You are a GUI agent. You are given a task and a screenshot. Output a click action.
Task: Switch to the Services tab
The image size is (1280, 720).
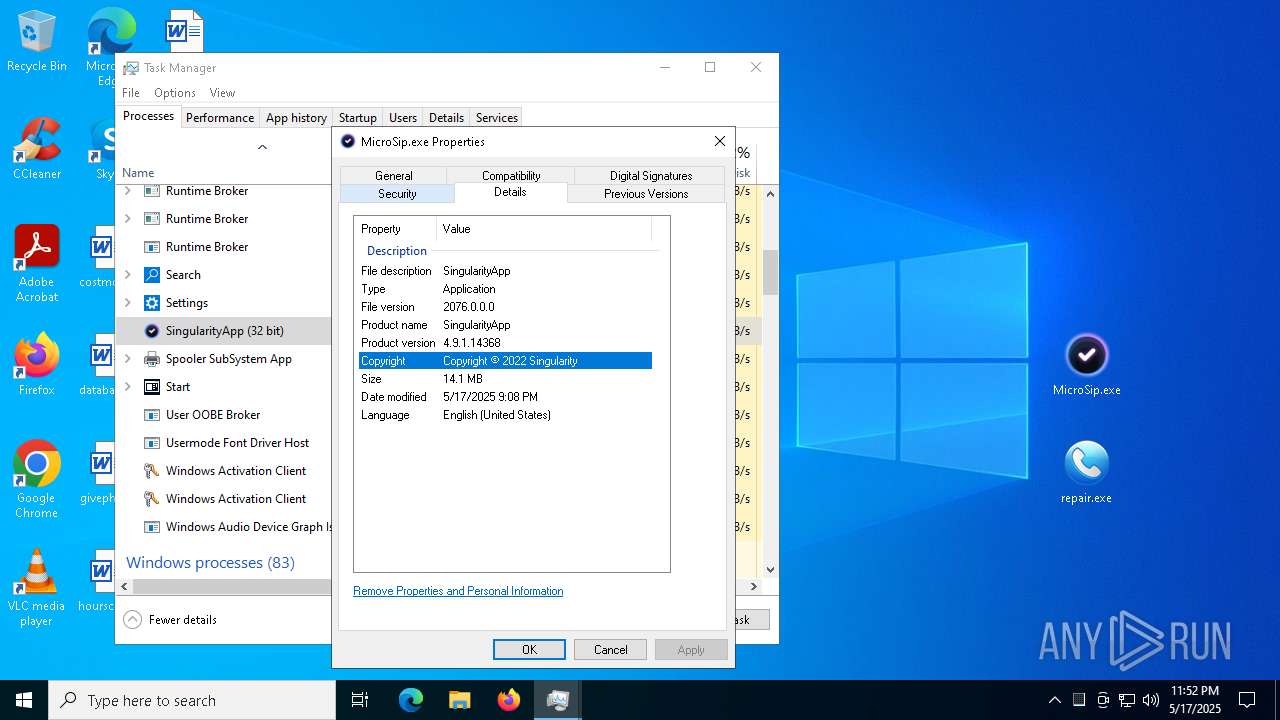(x=496, y=118)
